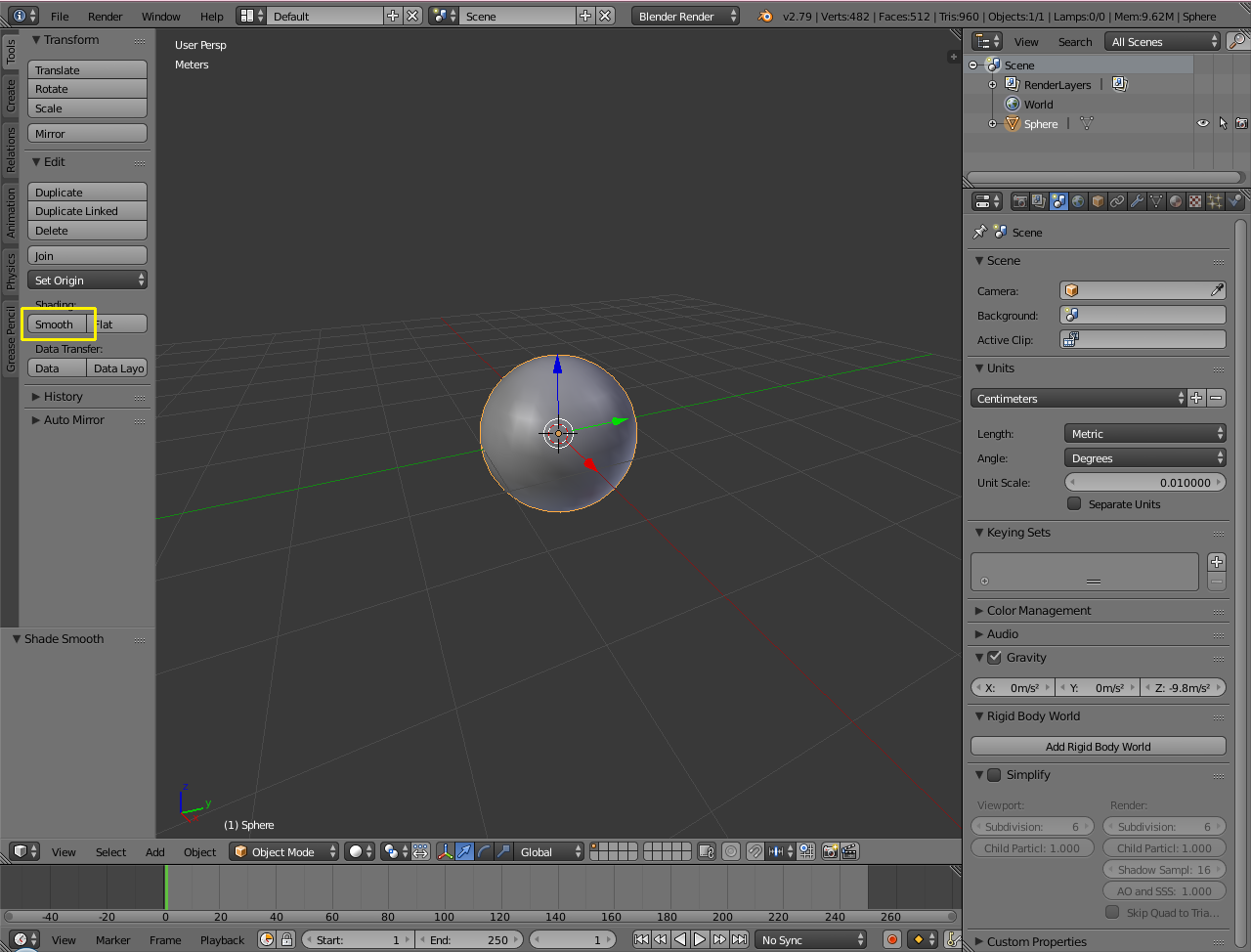The width and height of the screenshot is (1251, 952).
Task: Click the outliner search magnifier icon
Action: coord(1237,41)
